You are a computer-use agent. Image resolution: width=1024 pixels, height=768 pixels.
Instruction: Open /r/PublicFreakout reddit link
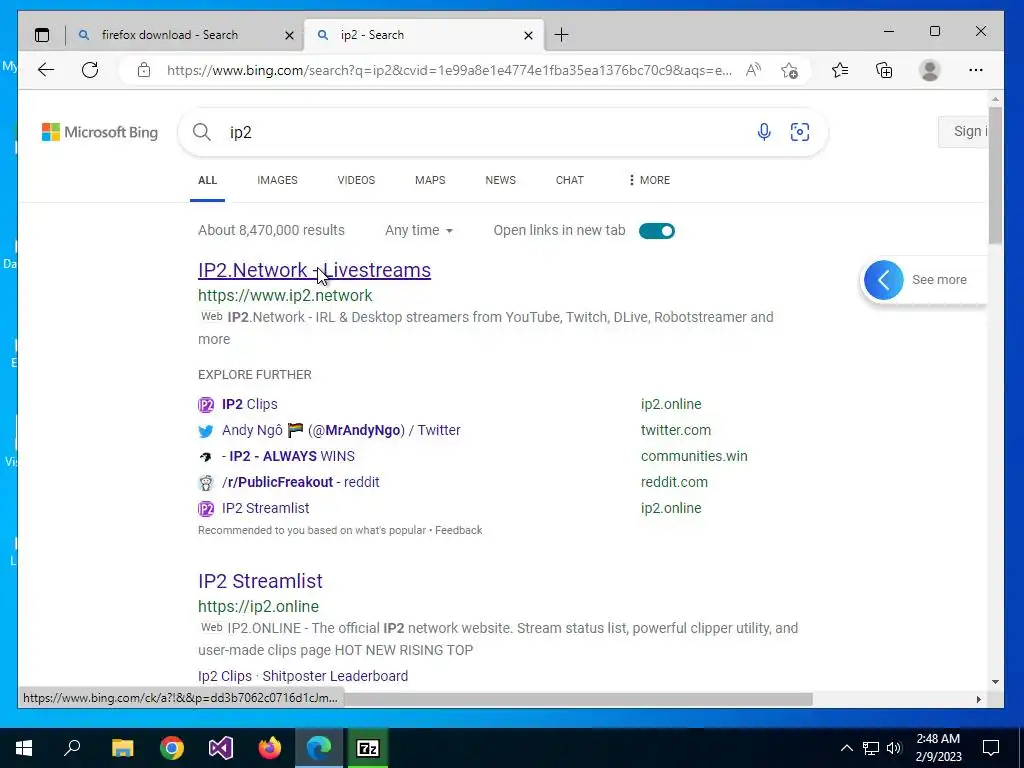(x=300, y=483)
